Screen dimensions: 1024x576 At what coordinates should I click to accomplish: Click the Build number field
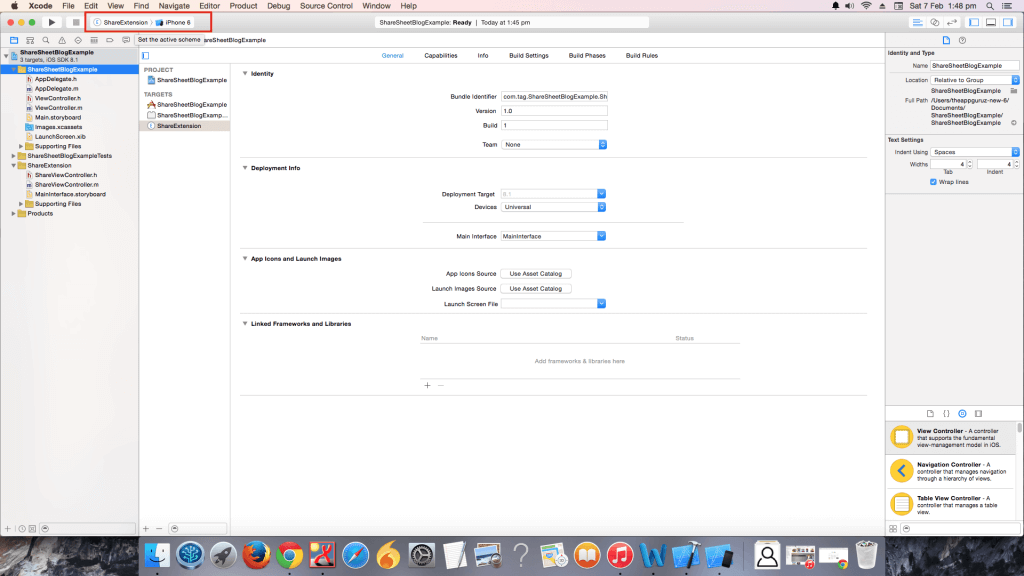tap(554, 125)
